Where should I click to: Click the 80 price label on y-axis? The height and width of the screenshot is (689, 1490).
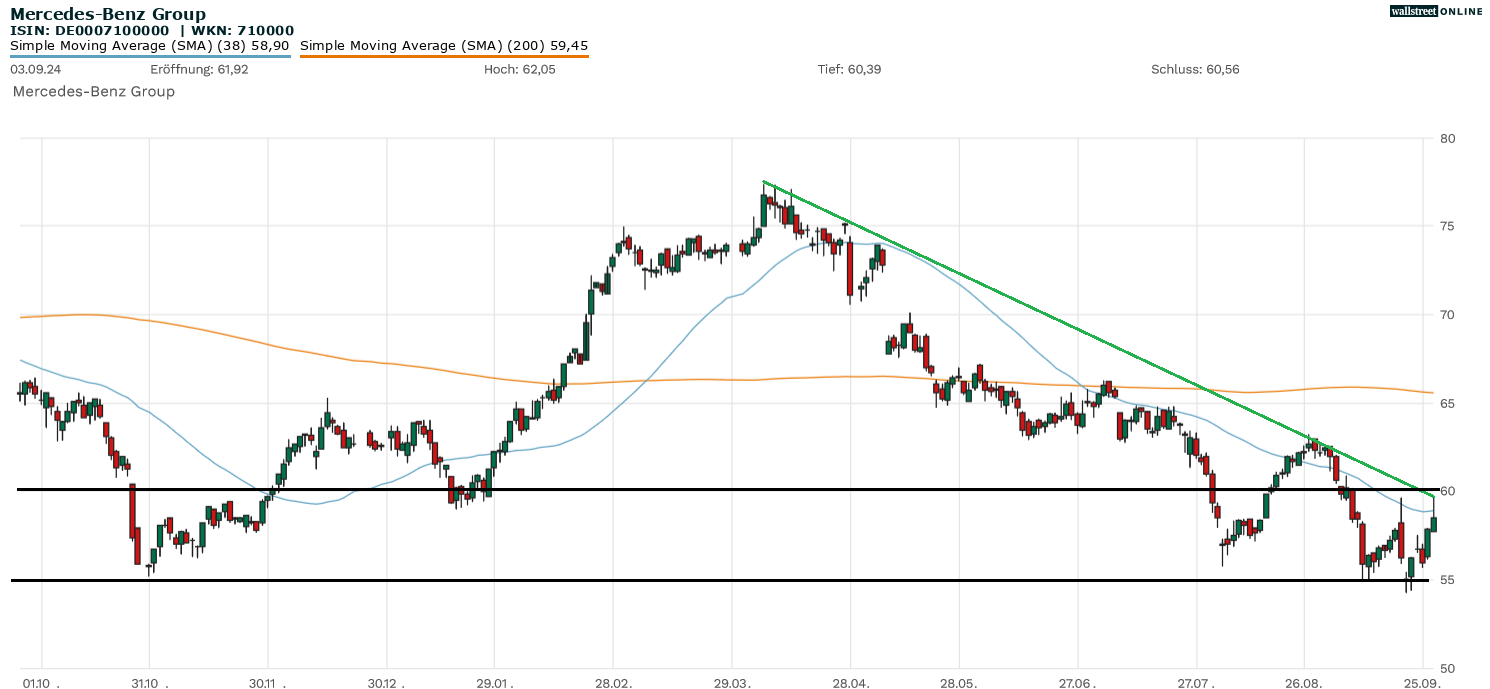(x=1447, y=138)
